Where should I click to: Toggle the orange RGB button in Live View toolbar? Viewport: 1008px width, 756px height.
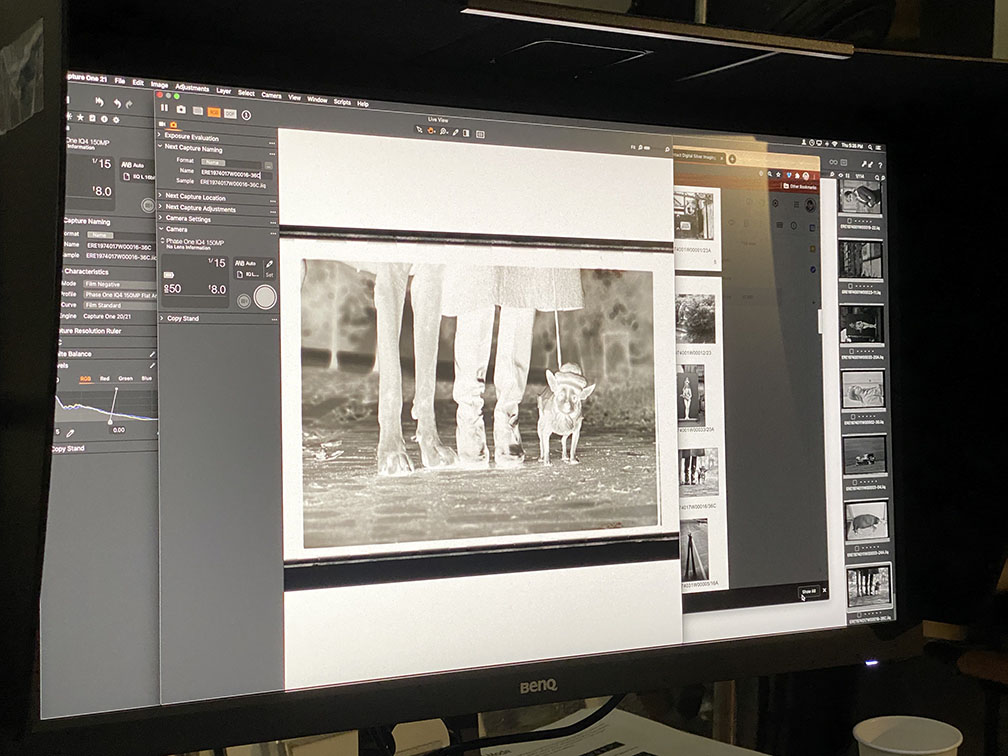click(x=213, y=112)
